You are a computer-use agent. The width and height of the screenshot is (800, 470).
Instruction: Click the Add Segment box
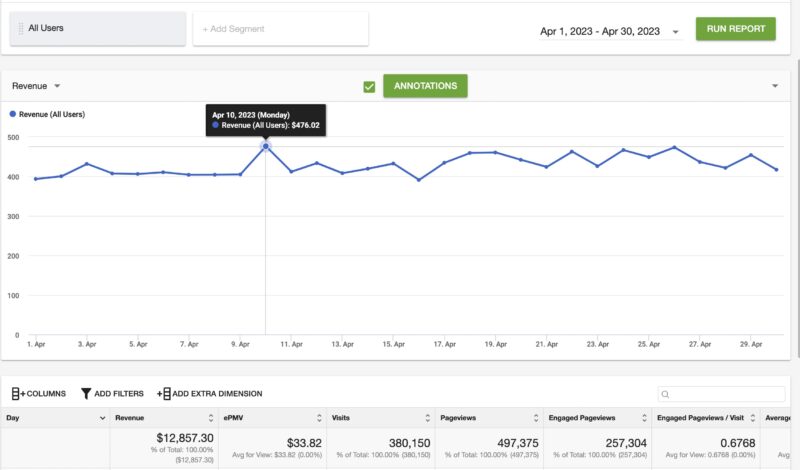click(x=280, y=29)
